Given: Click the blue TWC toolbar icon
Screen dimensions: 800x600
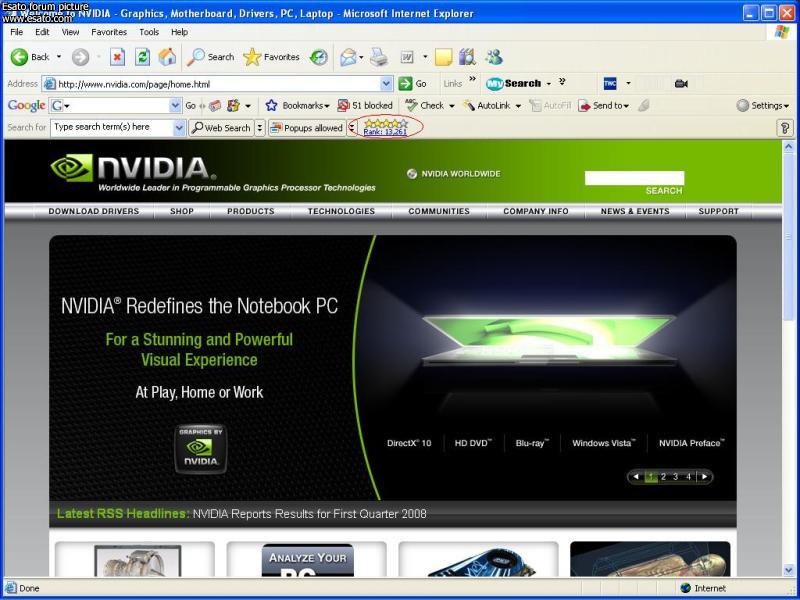Looking at the screenshot, I should point(610,84).
